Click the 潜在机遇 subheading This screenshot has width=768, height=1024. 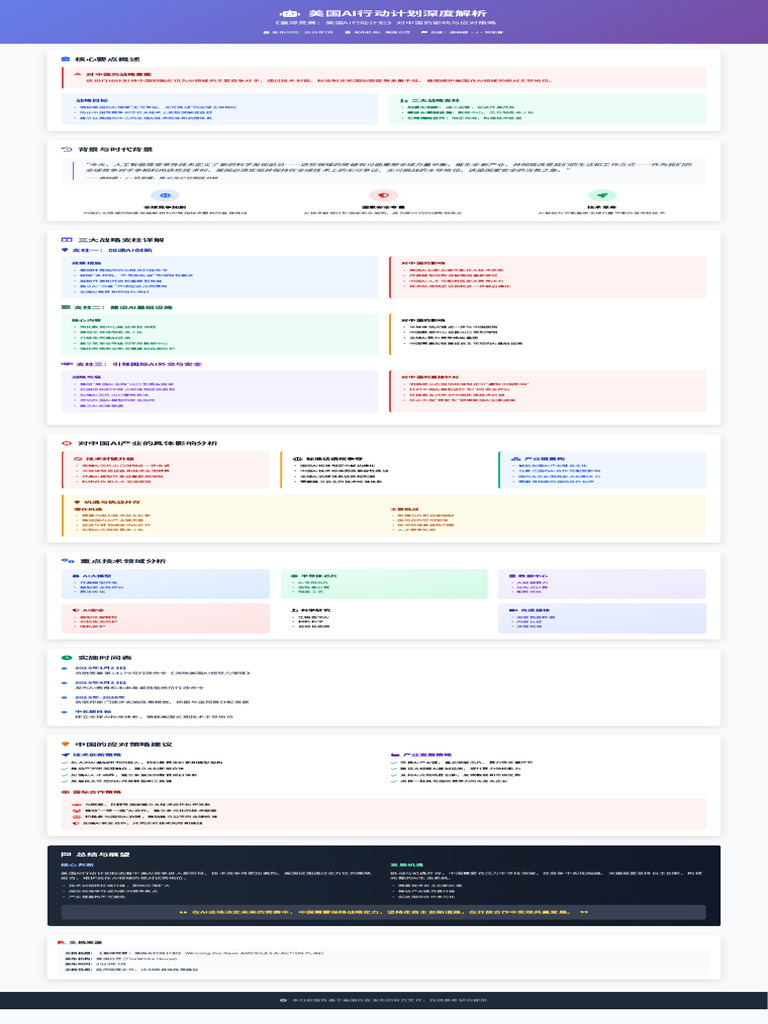[86, 509]
